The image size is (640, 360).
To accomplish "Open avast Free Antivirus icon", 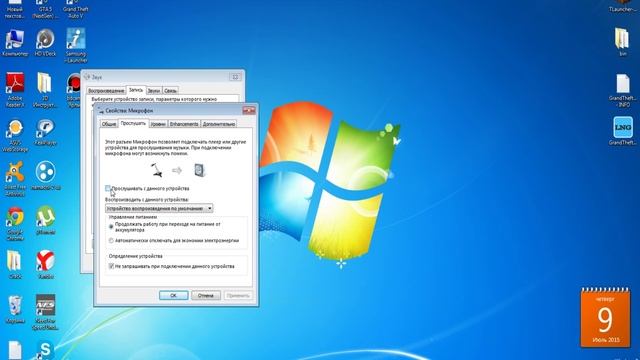I will click(15, 179).
